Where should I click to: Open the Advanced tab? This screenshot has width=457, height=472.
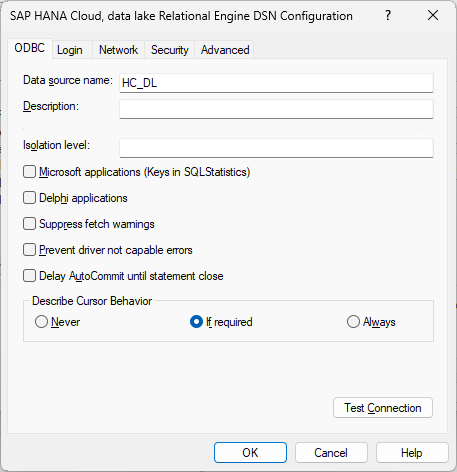tap(225, 50)
